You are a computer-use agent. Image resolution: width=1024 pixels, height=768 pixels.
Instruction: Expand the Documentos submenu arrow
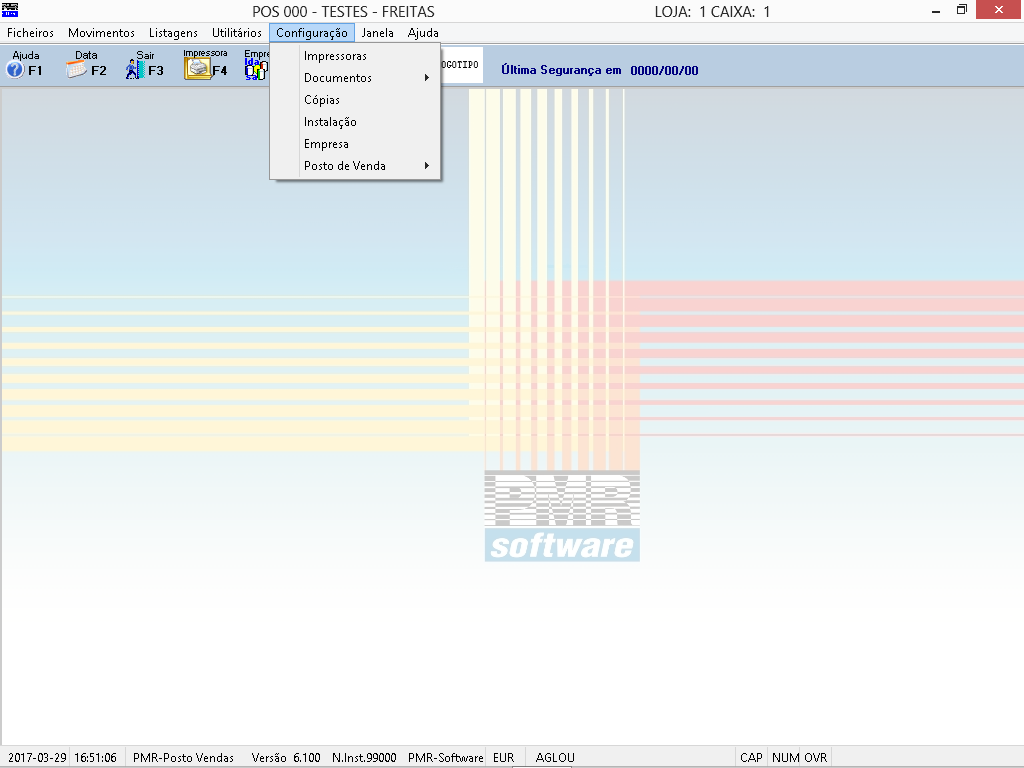point(427,78)
